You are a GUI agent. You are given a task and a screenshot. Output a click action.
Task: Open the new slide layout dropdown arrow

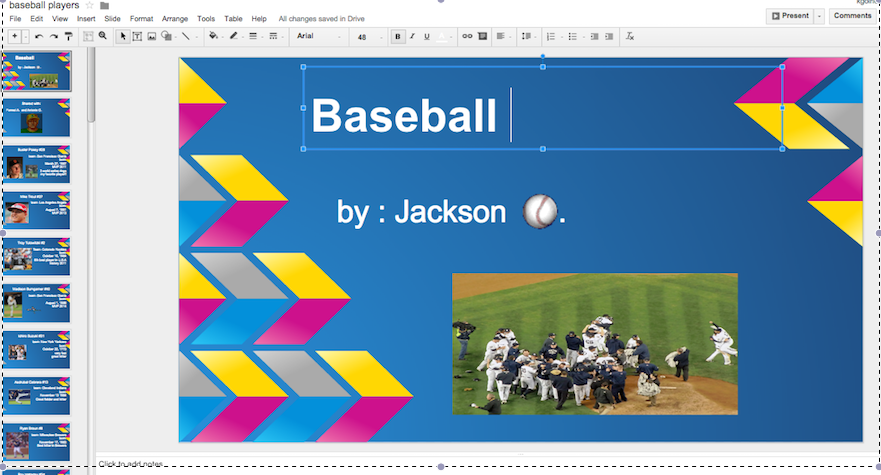[x=26, y=37]
